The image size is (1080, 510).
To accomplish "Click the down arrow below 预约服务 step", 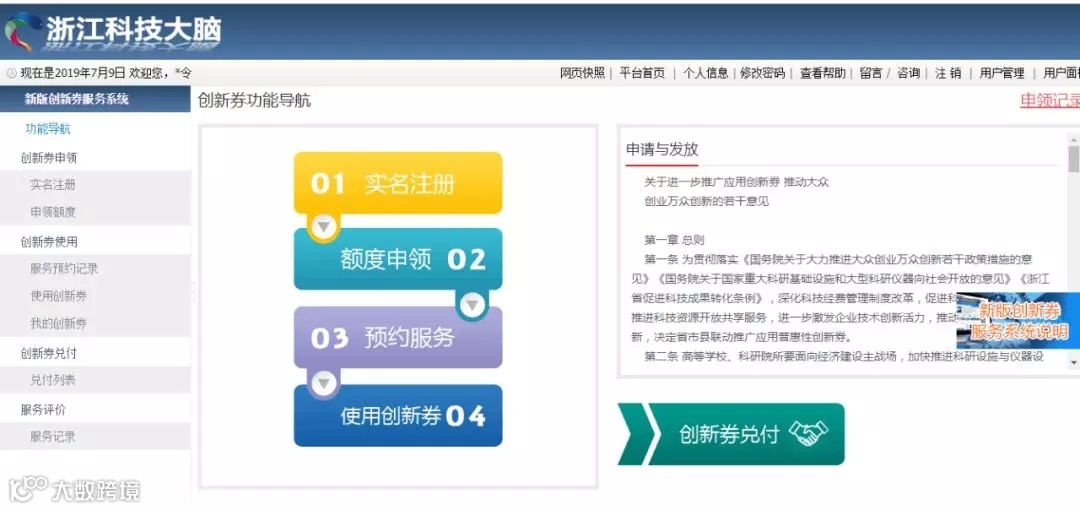I will coord(324,382).
